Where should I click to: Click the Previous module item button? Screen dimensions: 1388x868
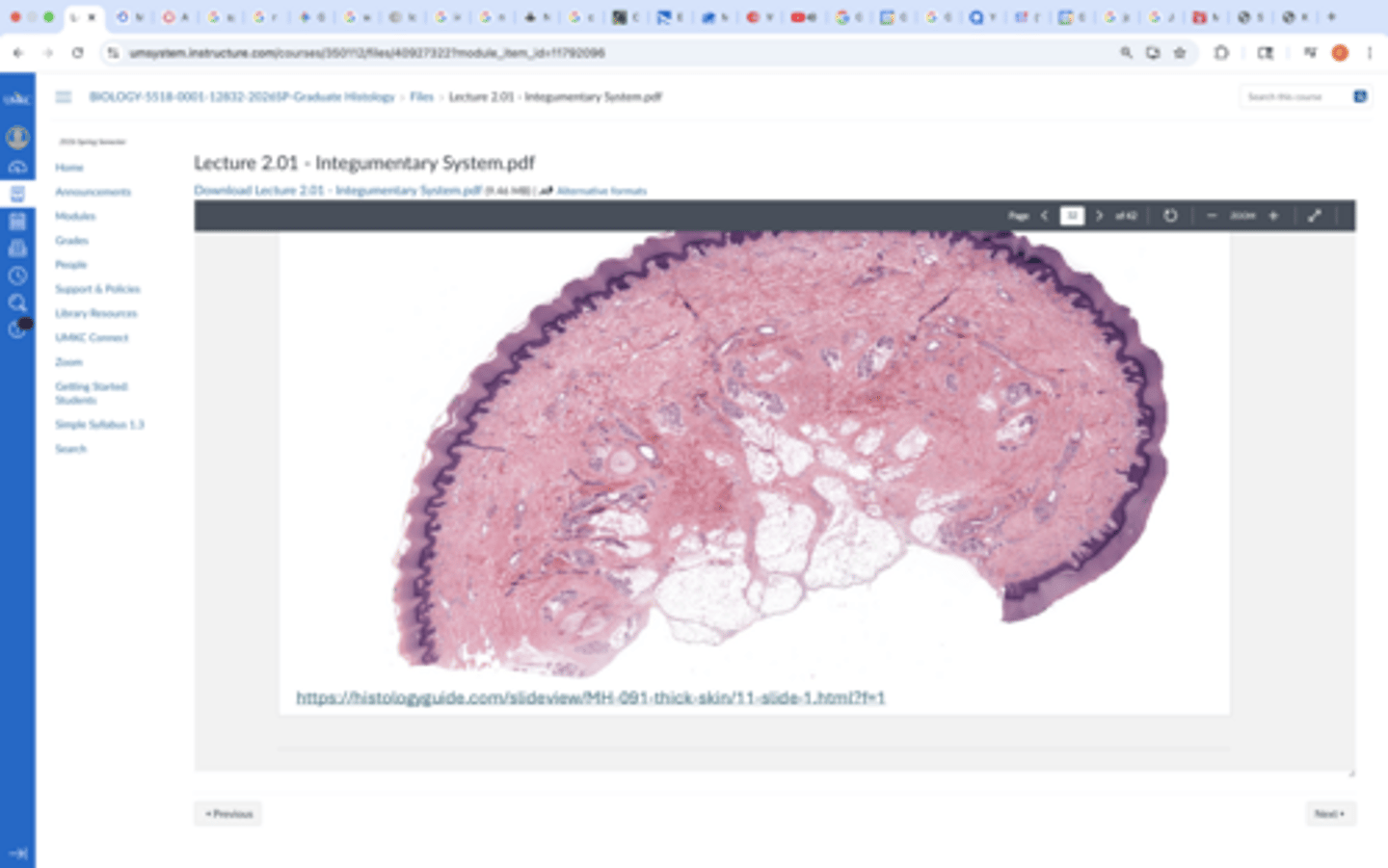[228, 814]
